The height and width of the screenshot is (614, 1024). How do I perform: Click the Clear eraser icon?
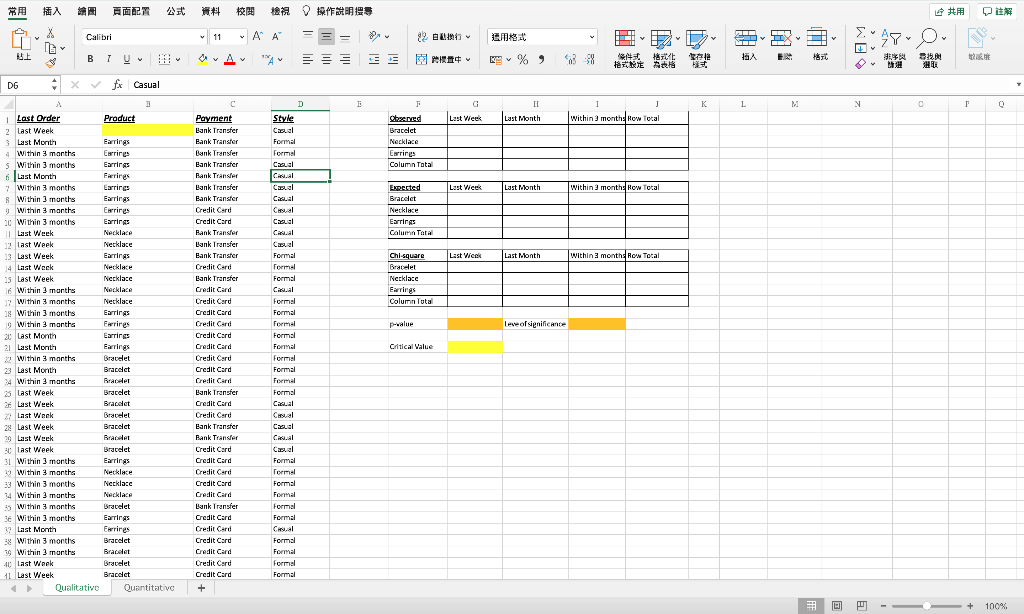click(861, 63)
